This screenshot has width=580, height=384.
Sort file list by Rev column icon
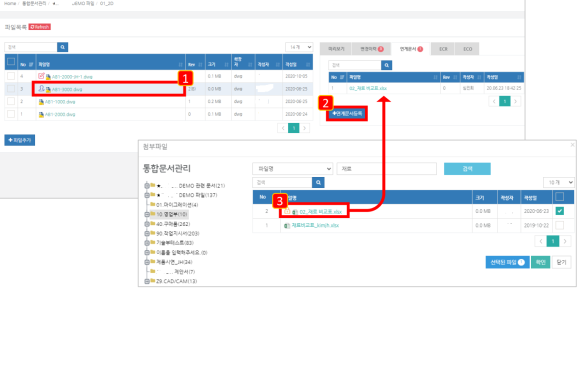tap(200, 65)
